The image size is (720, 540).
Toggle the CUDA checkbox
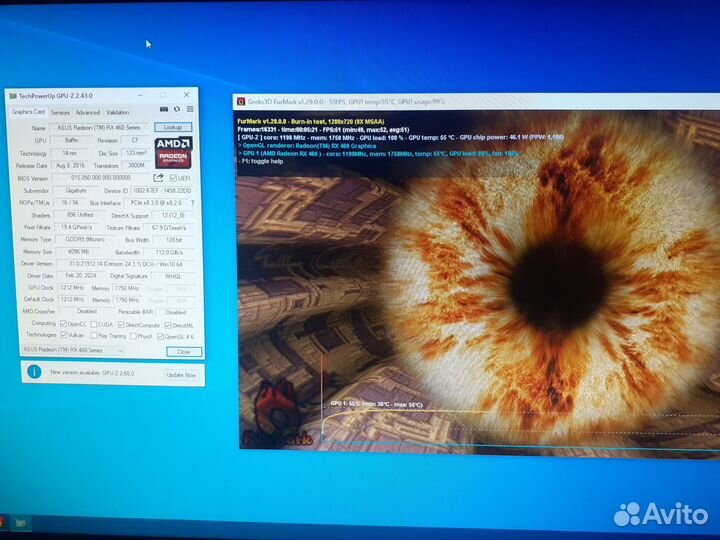(x=94, y=324)
